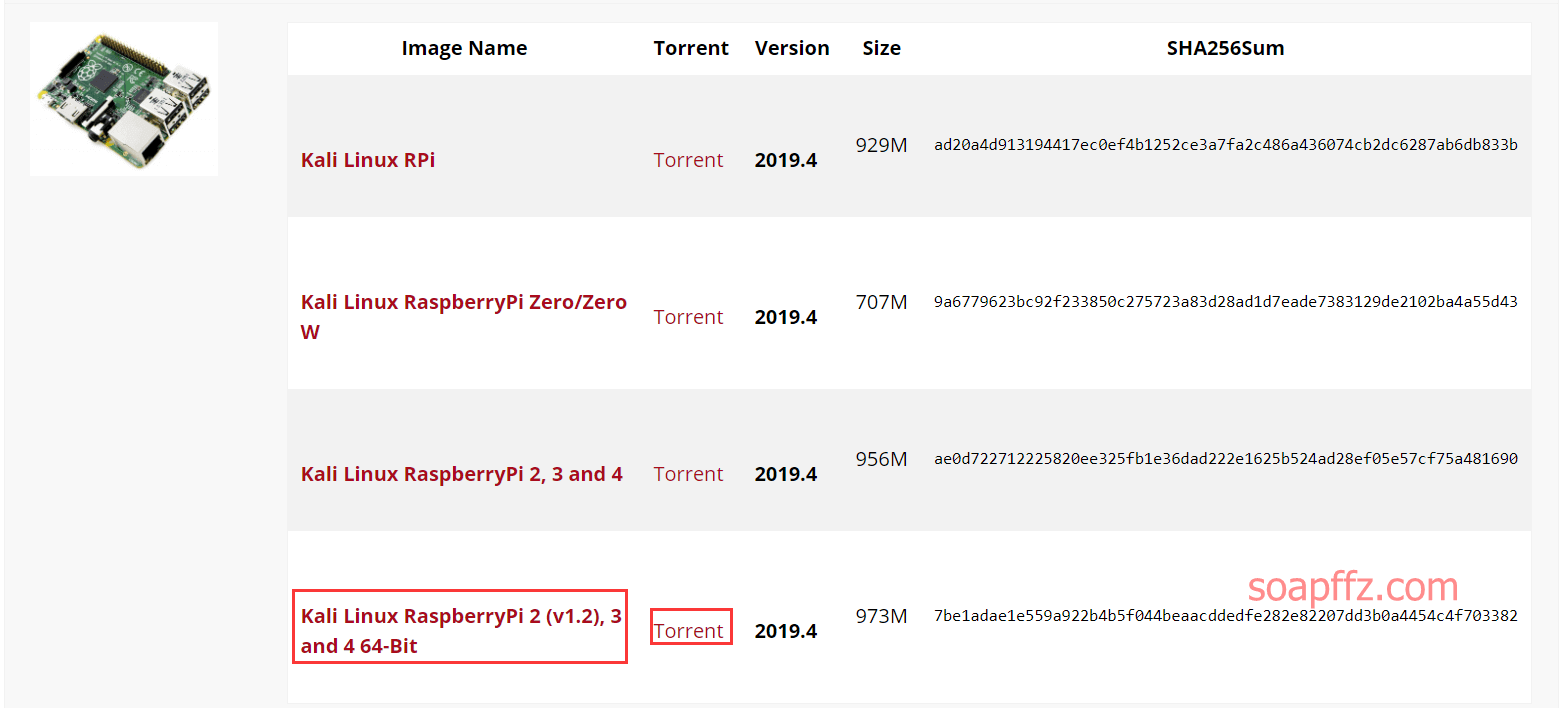Image resolution: width=1559 pixels, height=708 pixels.
Task: Open Kali Linux RaspberryPi 2 (v1.2) 64-Bit link
Action: pyautogui.click(x=461, y=631)
